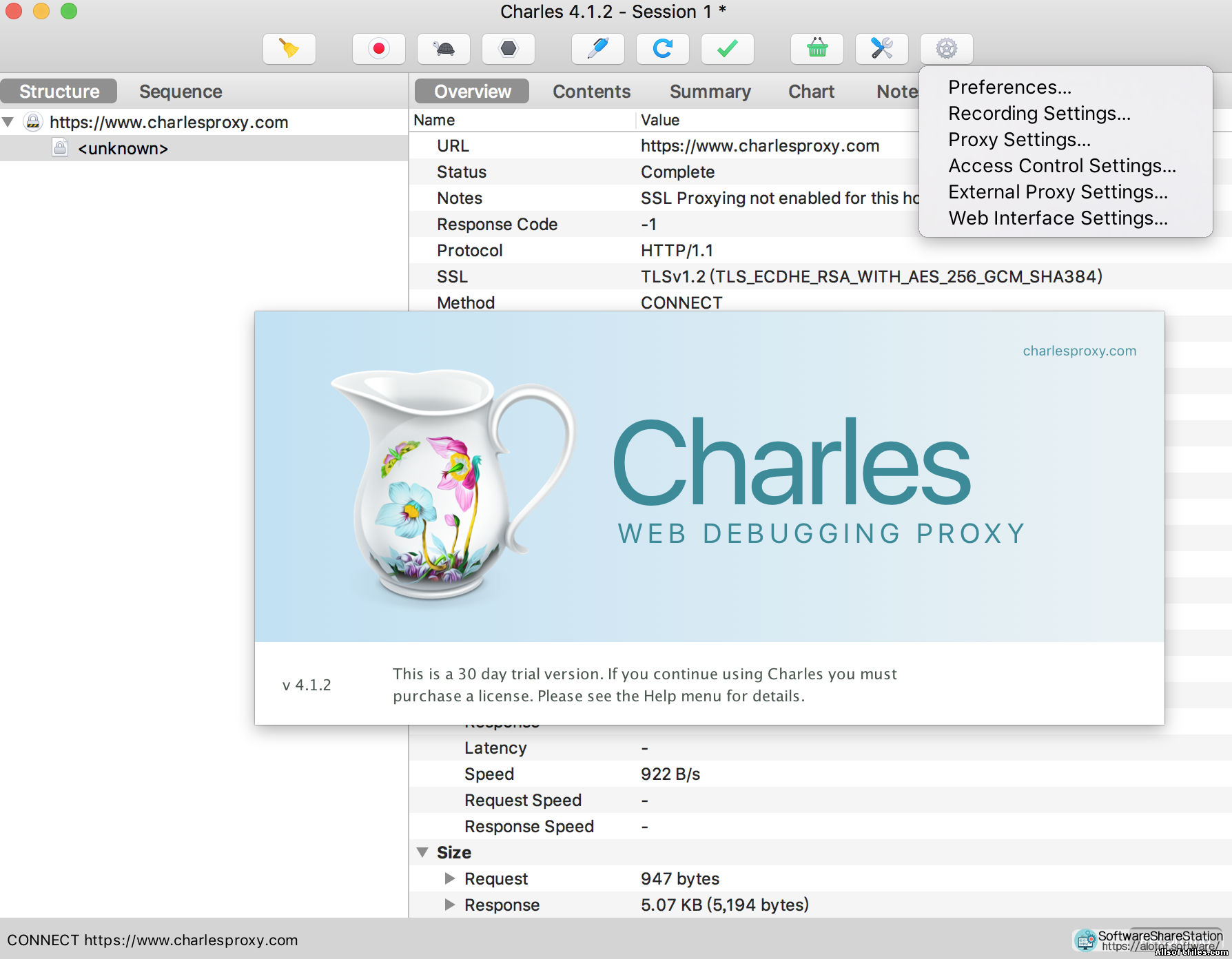This screenshot has width=1232, height=959.
Task: Toggle throttling with the turtle icon
Action: point(444,49)
